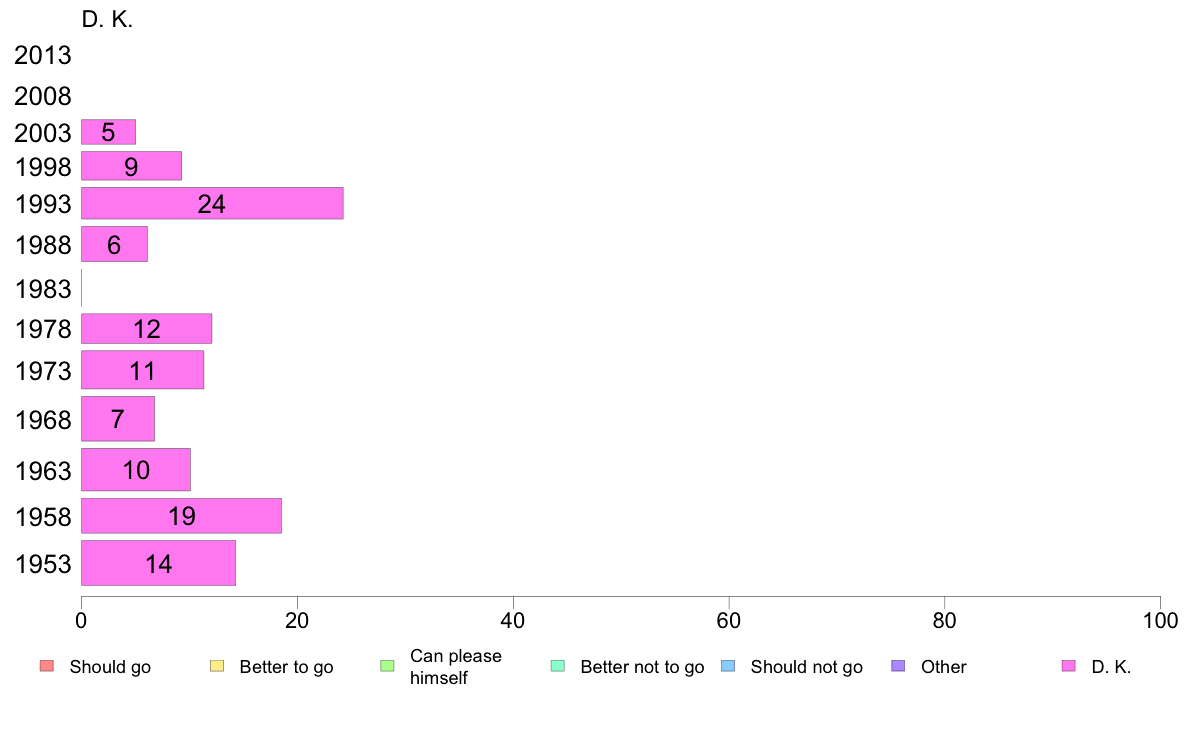
Task: Click the pink D. K. legend swatch
Action: pyautogui.click(x=1068, y=666)
